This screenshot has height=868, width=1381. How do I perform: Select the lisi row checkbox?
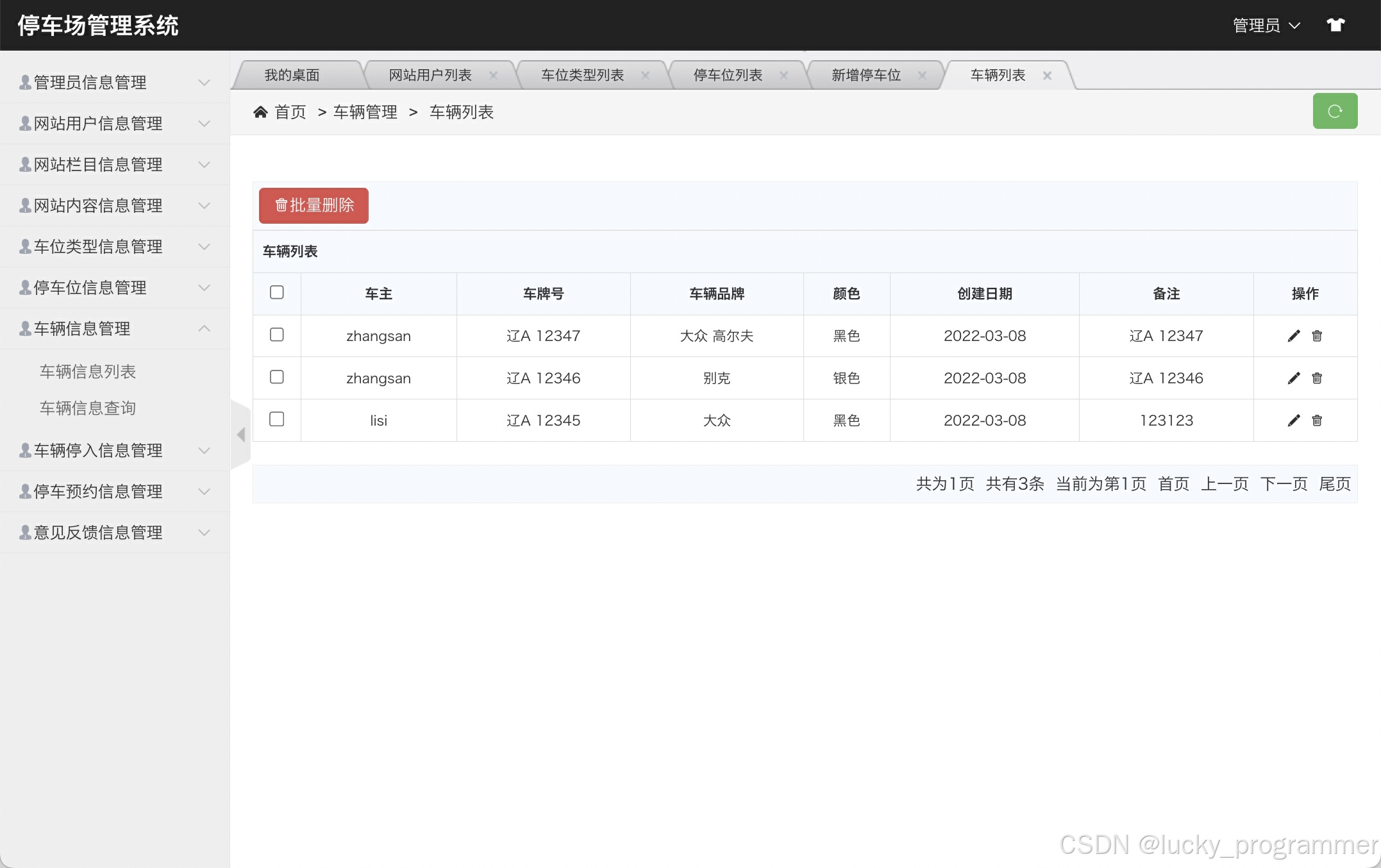pyautogui.click(x=277, y=419)
